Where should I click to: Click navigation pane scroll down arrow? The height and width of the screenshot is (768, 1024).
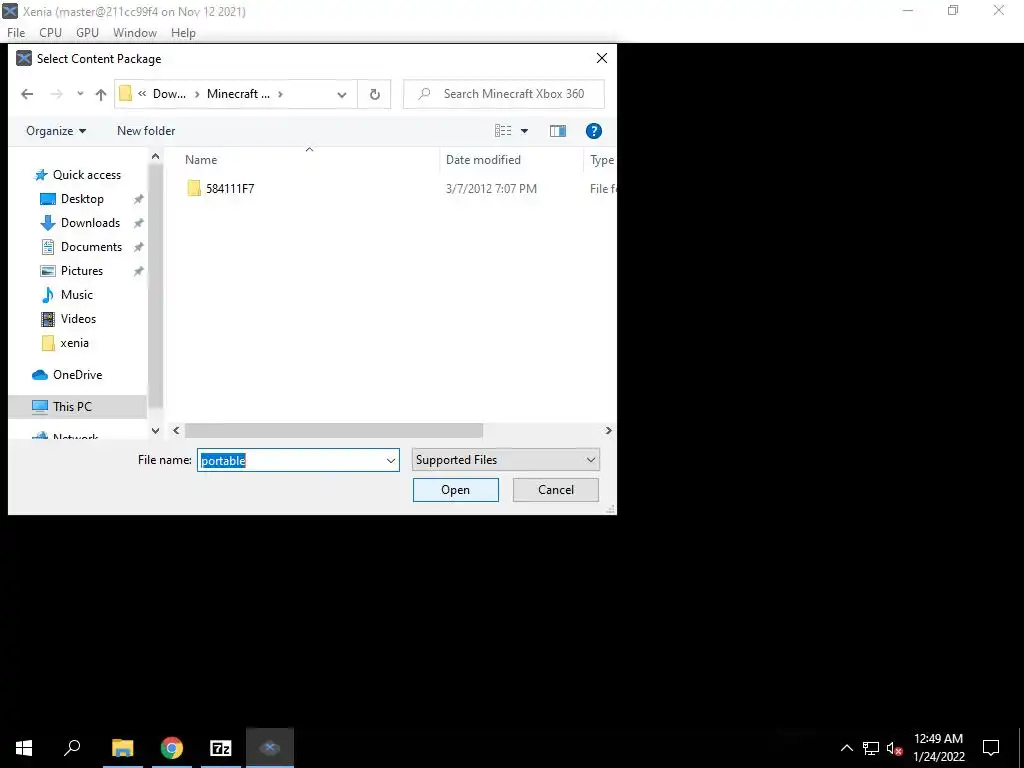pos(155,430)
